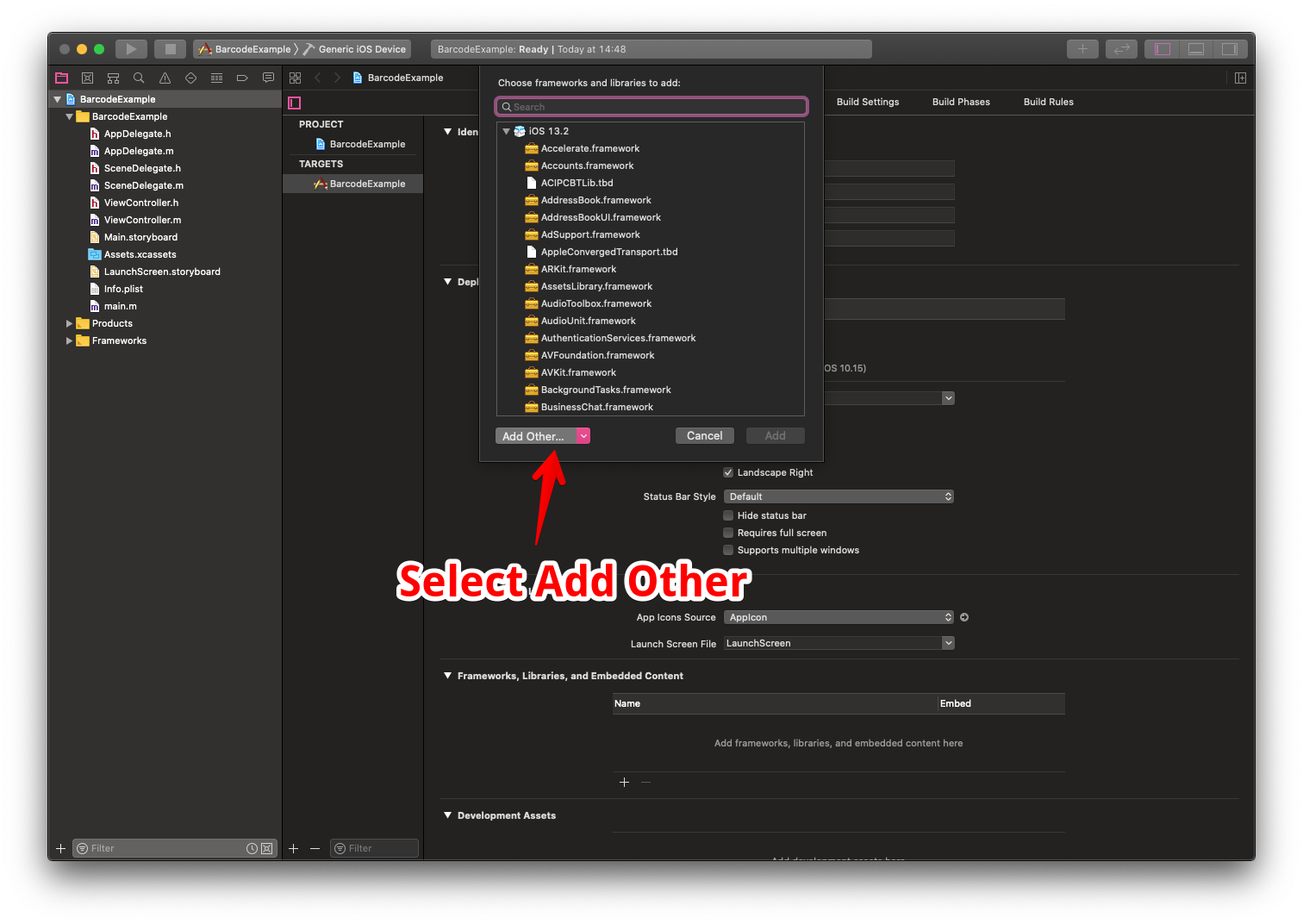
Task: Click the Add Other button
Action: [533, 435]
